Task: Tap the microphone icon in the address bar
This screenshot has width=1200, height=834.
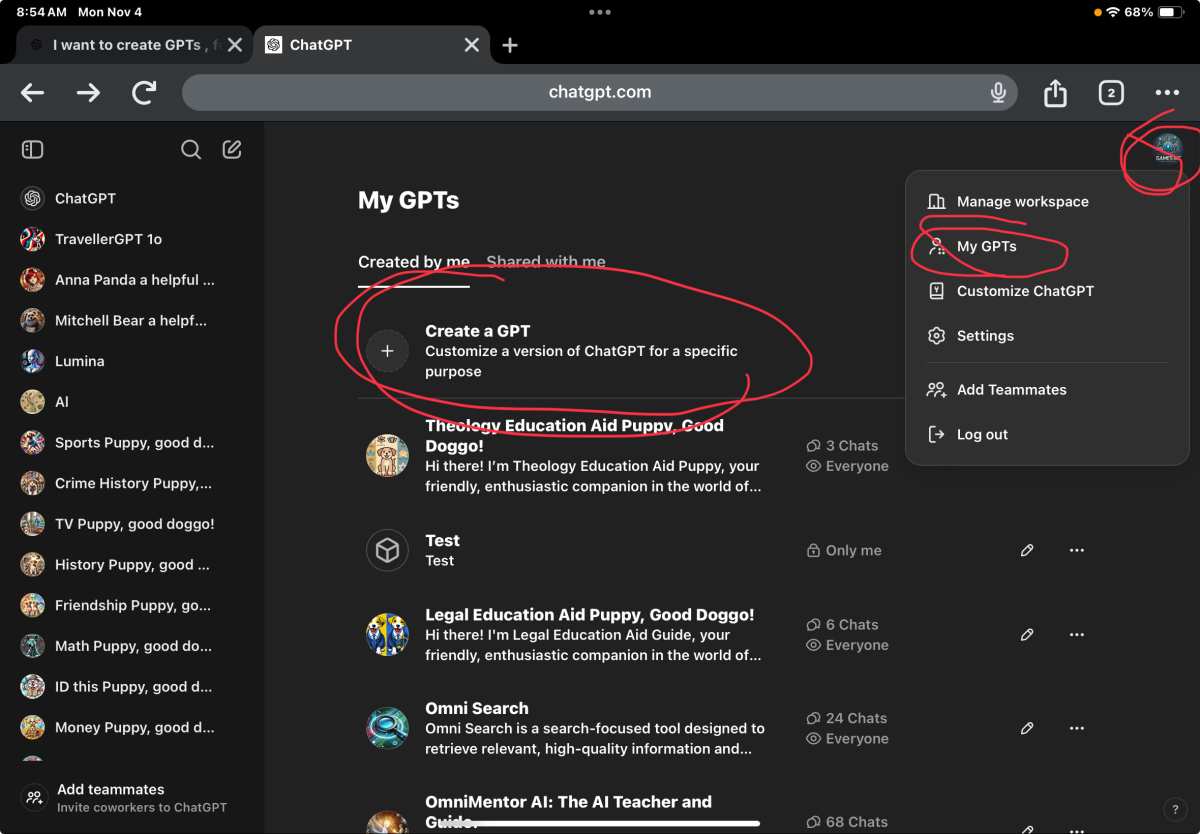Action: pos(998,93)
